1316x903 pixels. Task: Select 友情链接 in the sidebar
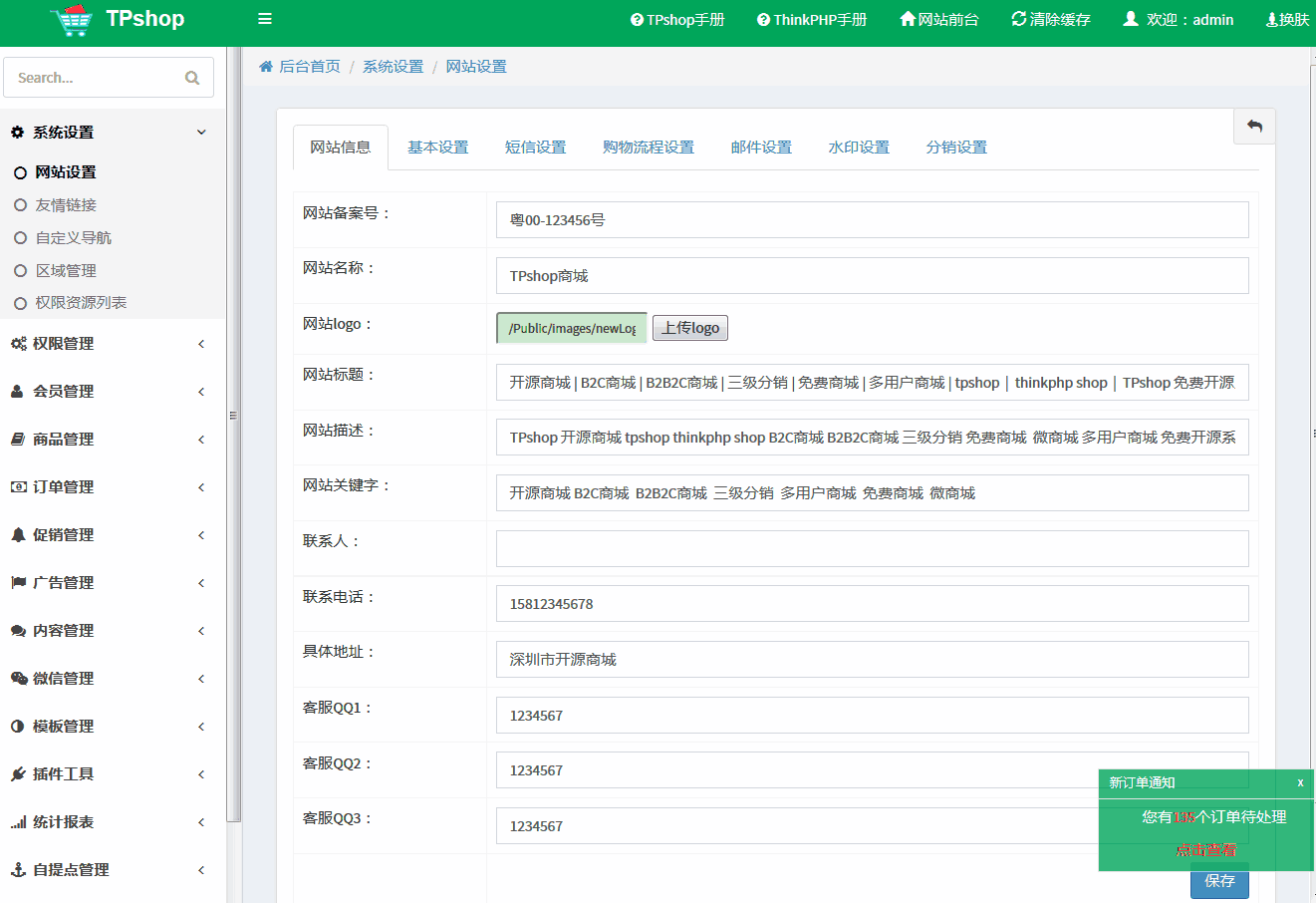[x=66, y=205]
